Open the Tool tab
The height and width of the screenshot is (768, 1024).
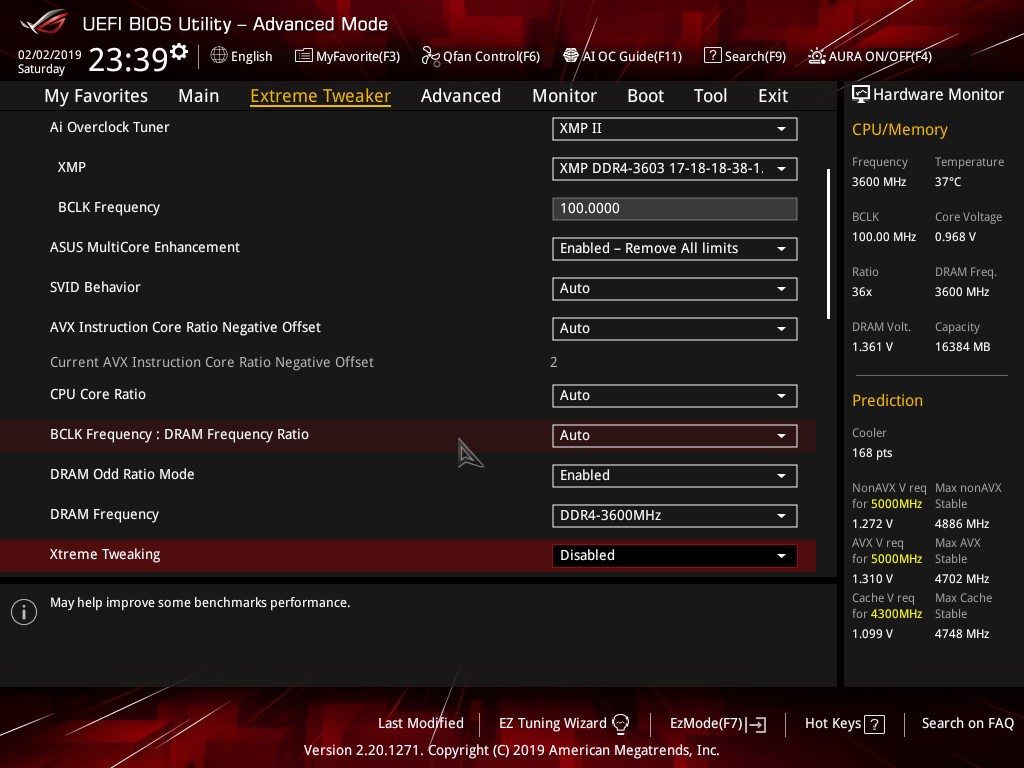point(710,95)
